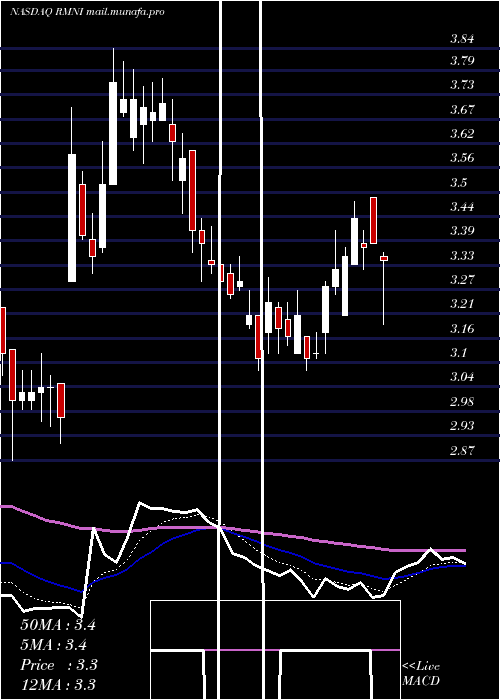
Task: Click the 3.67 price axis label
Action: 462,109
